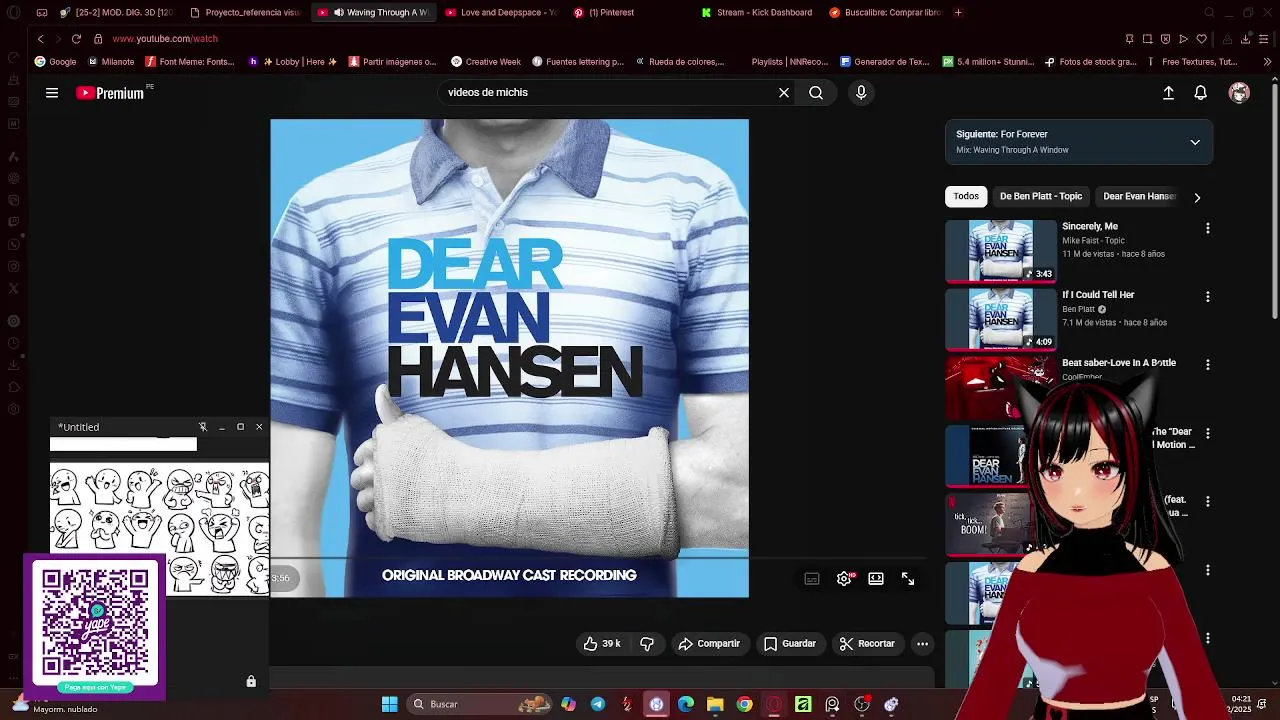The height and width of the screenshot is (720, 1280).
Task: Open the Windows Start menu
Action: [389, 704]
